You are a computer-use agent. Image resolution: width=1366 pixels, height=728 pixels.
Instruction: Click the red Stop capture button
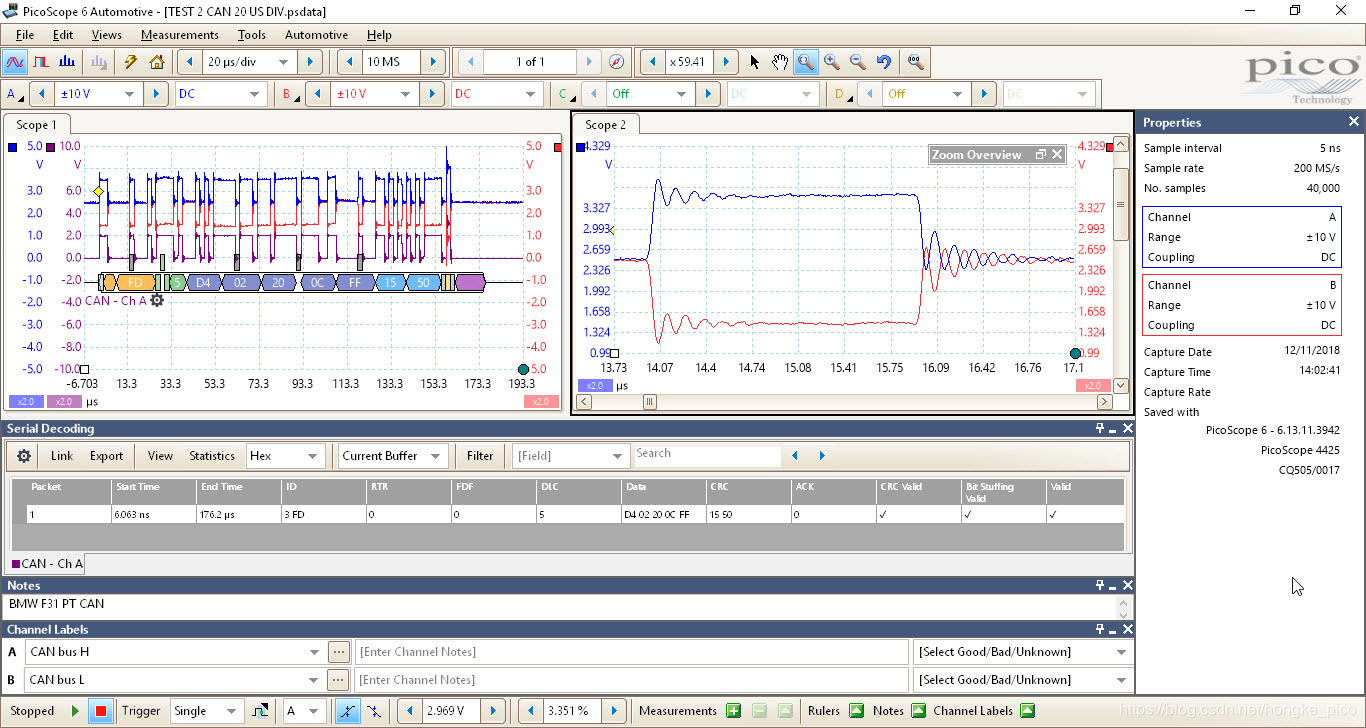100,712
